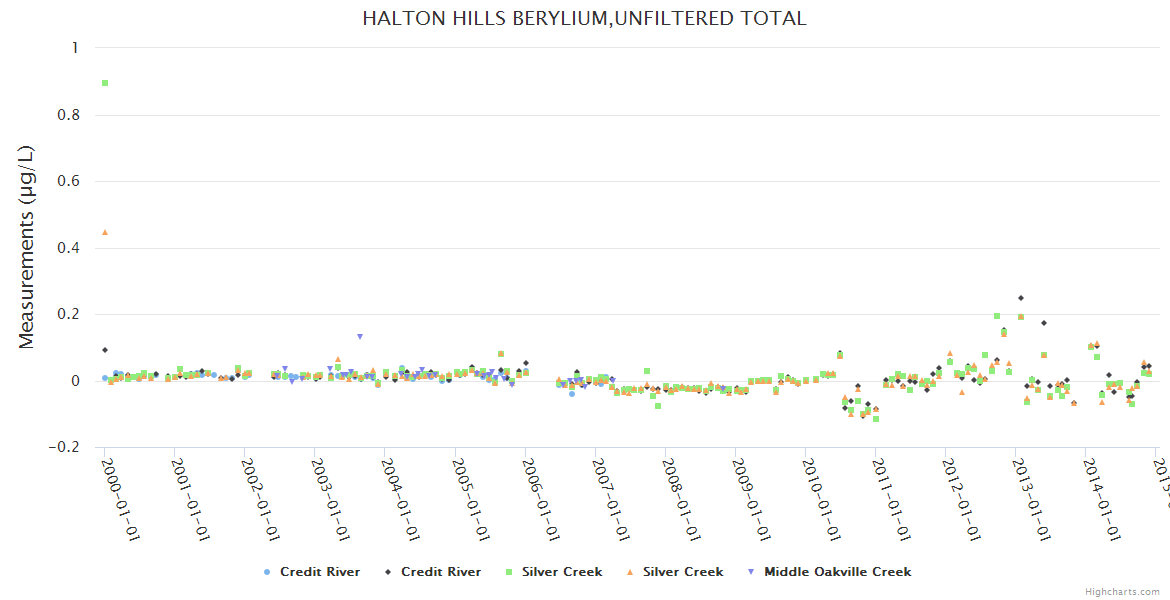Select the green outlier point near 0.9
Screen dimensions: 1170x600
coord(105,83)
